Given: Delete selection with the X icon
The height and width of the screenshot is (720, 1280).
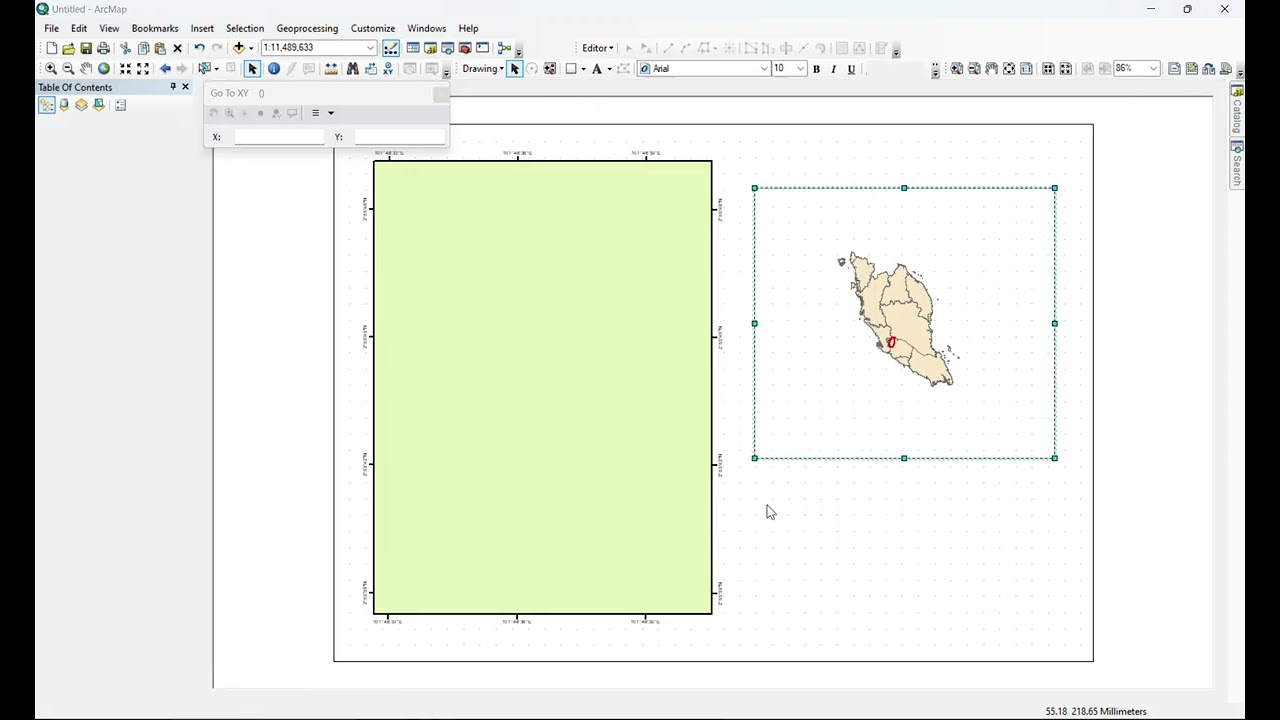Looking at the screenshot, I should click(178, 48).
